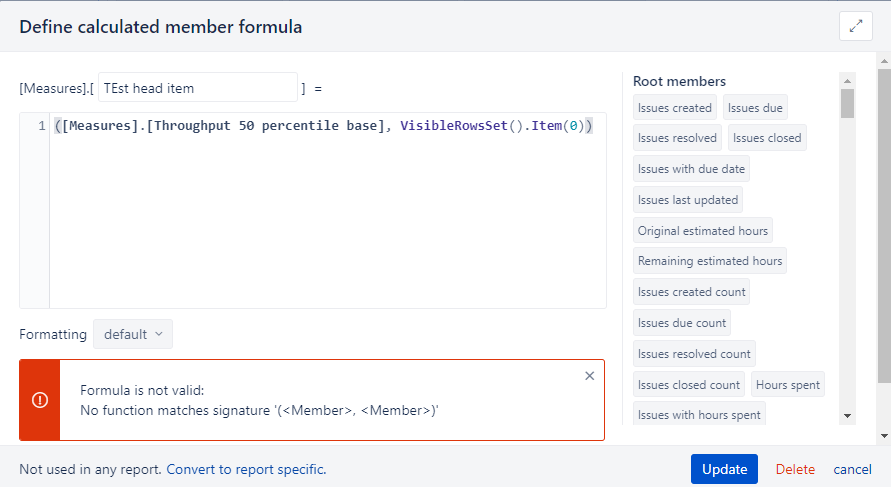
Task: Select Issues with due date member
Action: point(691,169)
